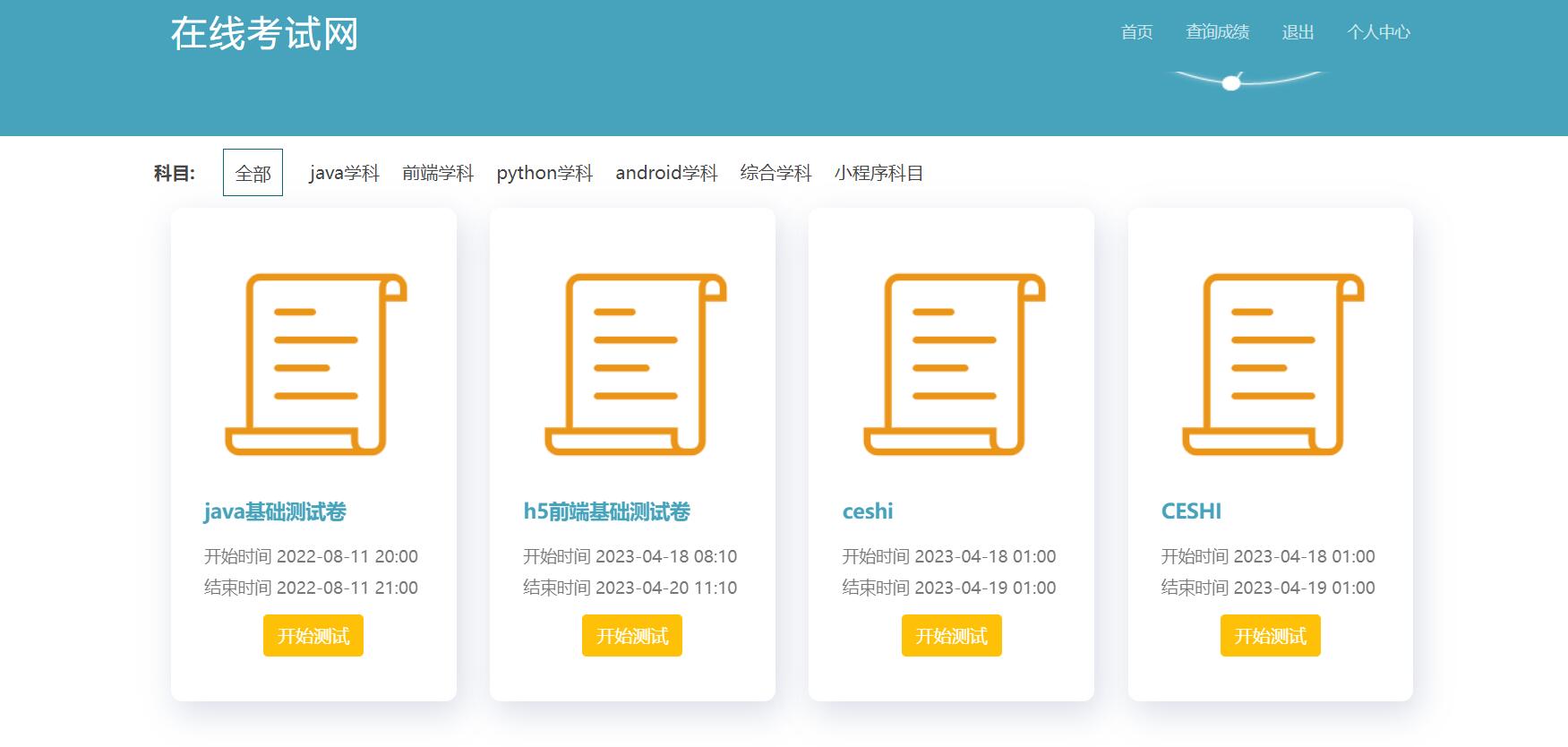This screenshot has width=1568, height=747.
Task: Click 结束时间 2023-04-19 01:00 on lowercase ceshi card
Action: point(949,588)
